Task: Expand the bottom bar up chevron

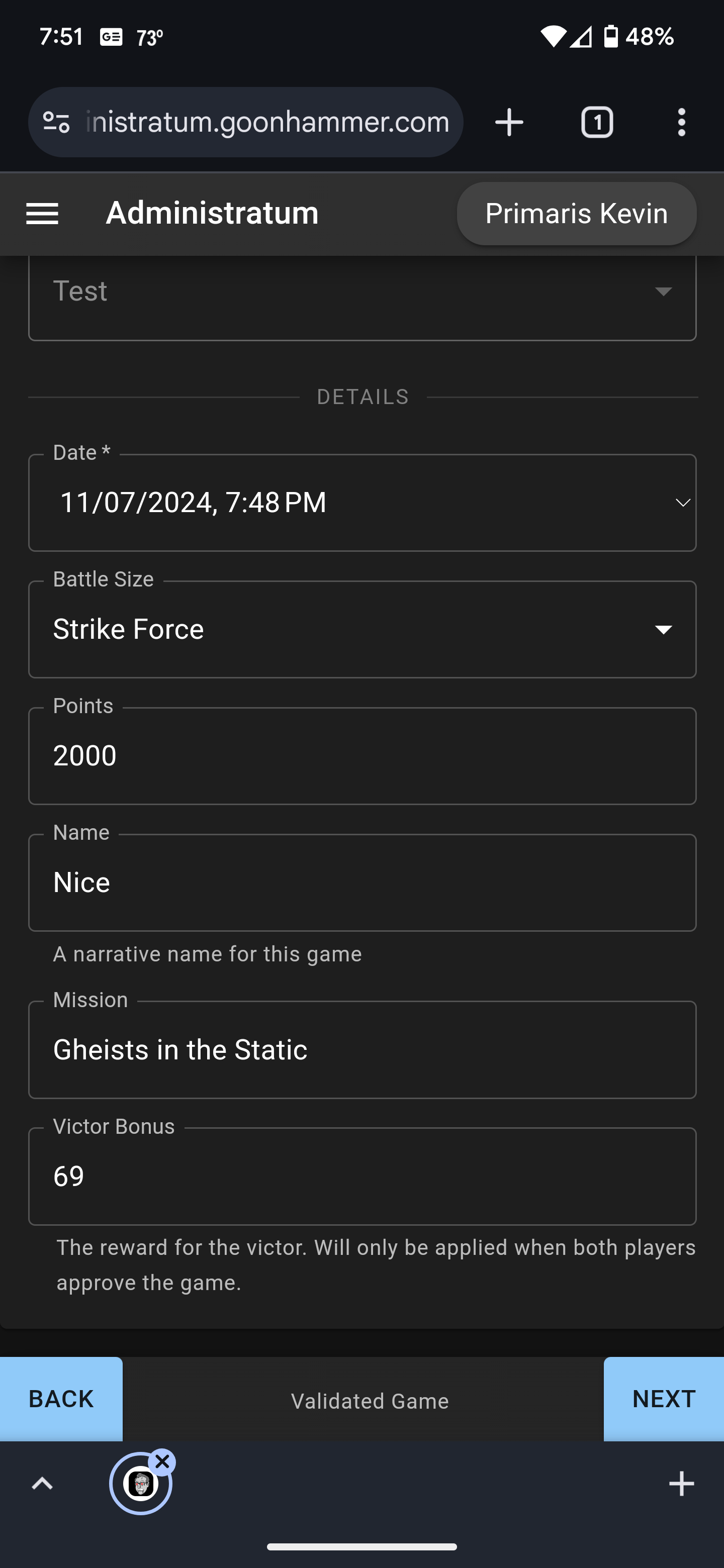Action: click(42, 1484)
